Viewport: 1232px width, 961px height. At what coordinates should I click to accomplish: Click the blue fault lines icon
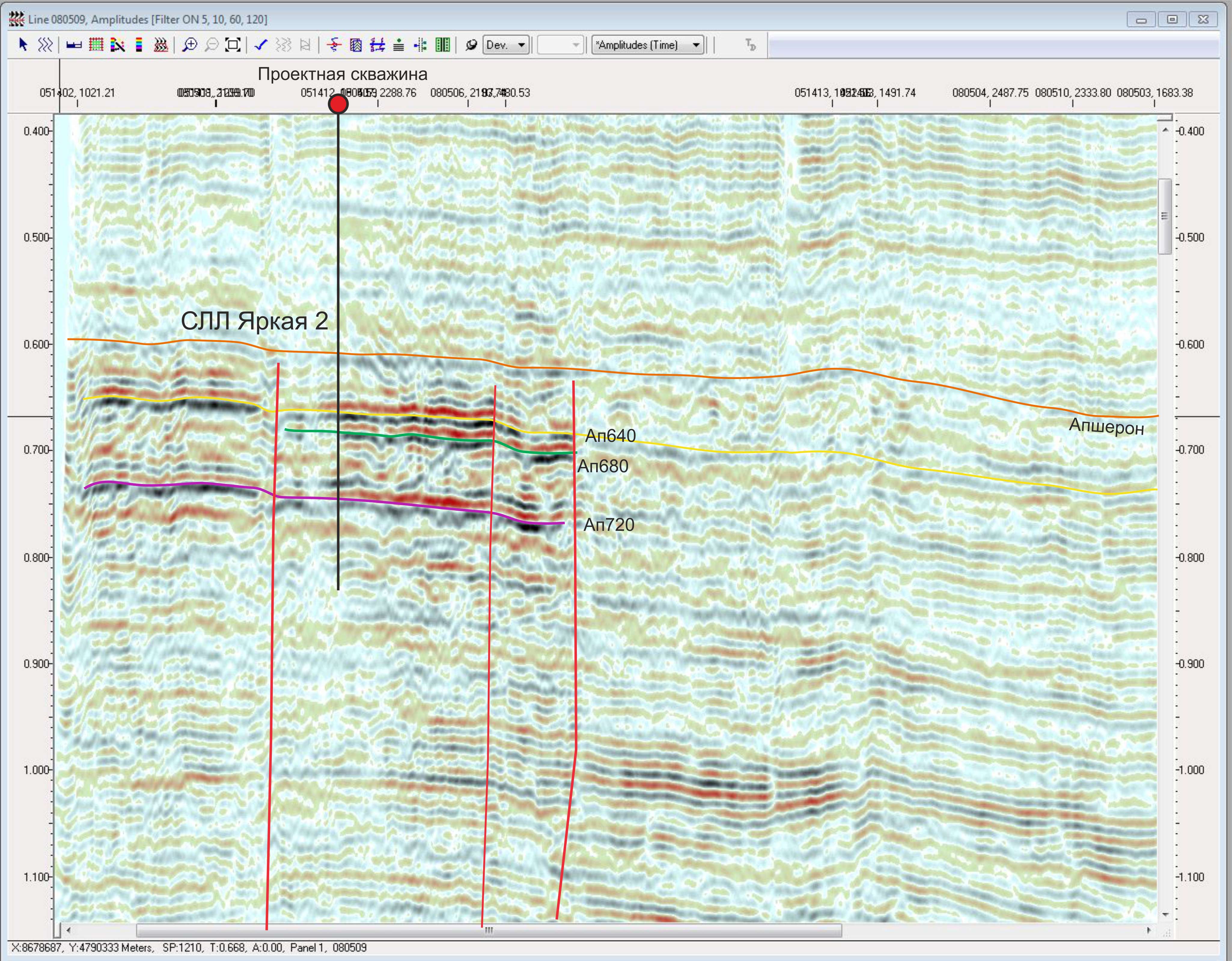pos(377,44)
